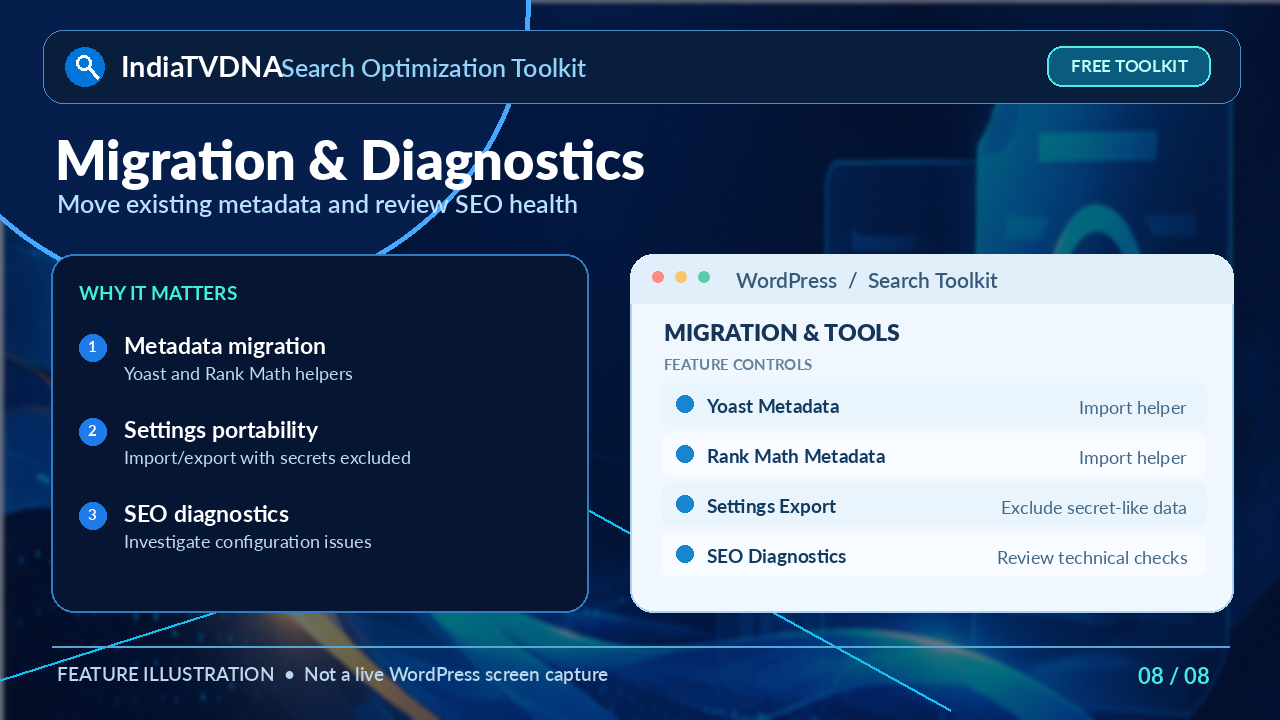Click the 08 / 08 page counter
The height and width of the screenshot is (720, 1280).
point(1174,676)
